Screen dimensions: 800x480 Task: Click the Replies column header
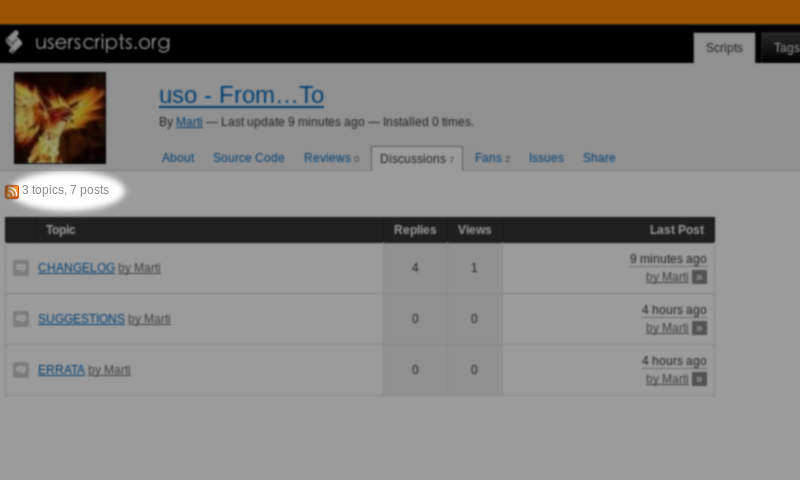click(x=415, y=230)
